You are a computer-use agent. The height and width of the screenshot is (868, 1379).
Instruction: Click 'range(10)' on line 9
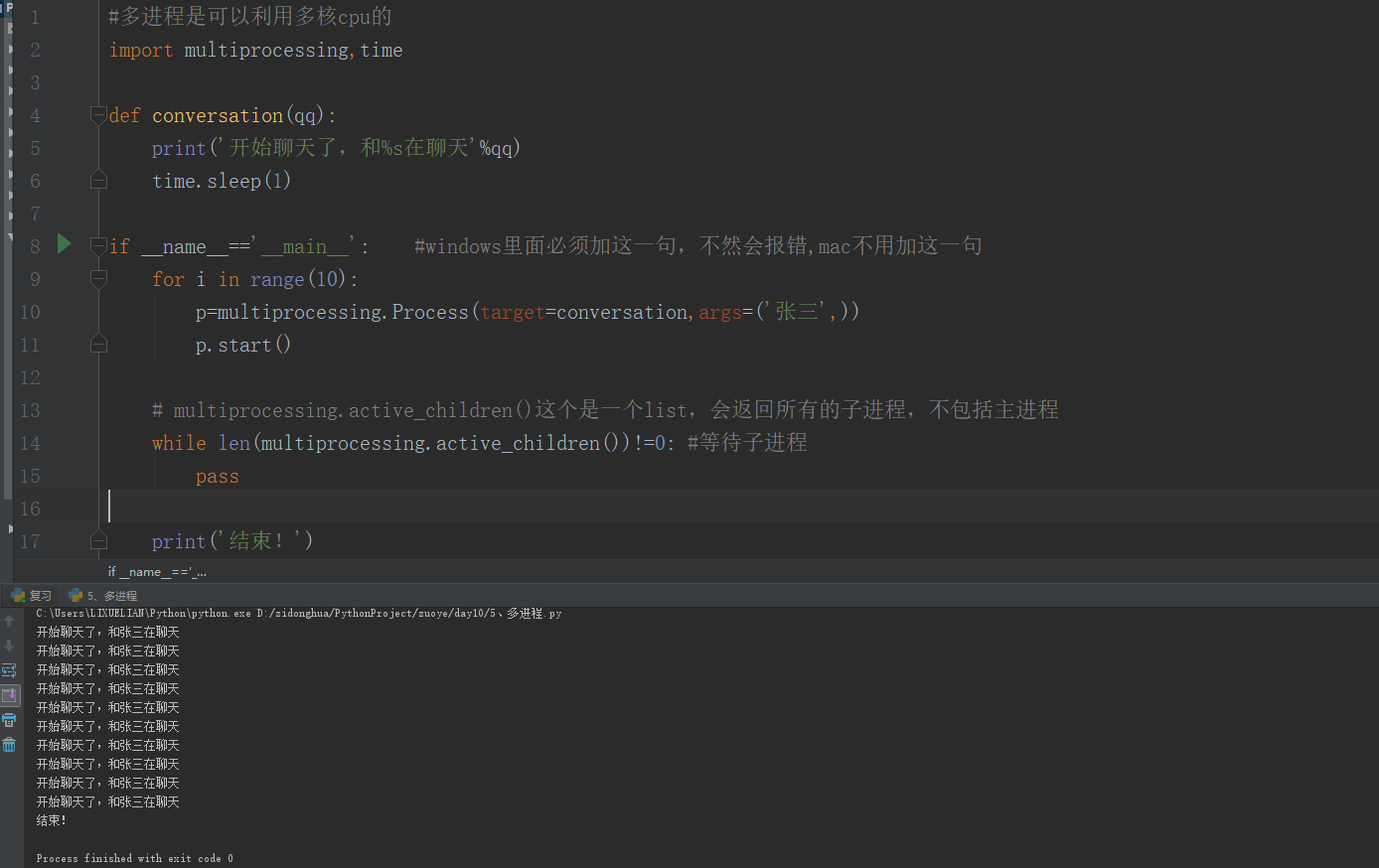[298, 279]
